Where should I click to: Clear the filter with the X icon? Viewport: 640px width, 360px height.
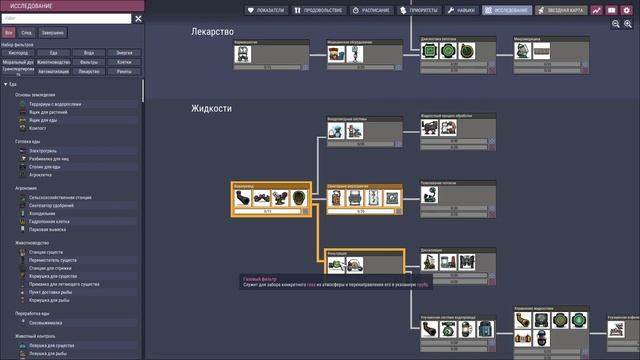point(138,18)
